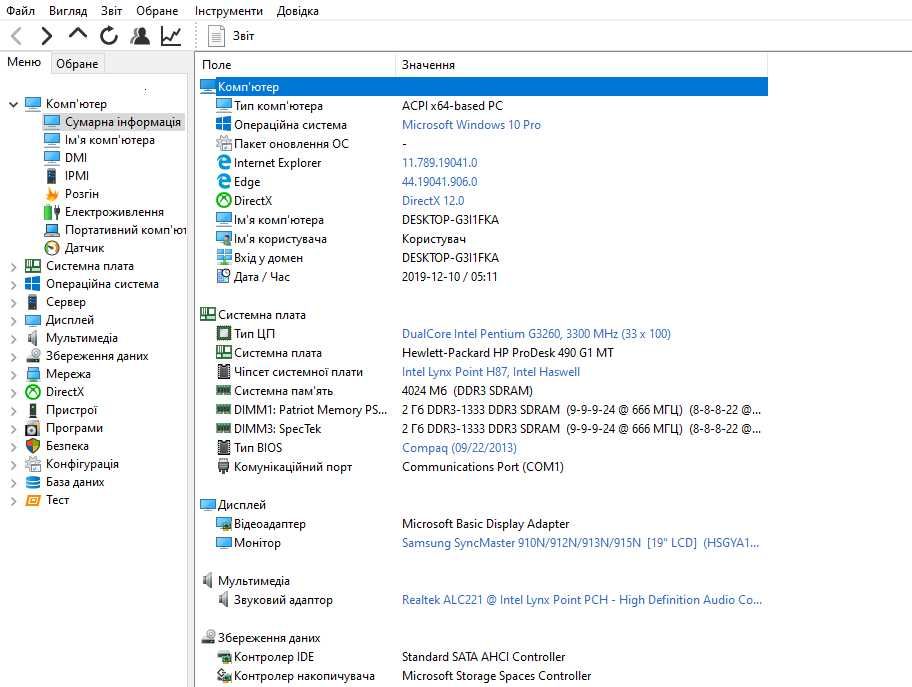Expand the Сервер tree node
The image size is (912, 687).
13,303
